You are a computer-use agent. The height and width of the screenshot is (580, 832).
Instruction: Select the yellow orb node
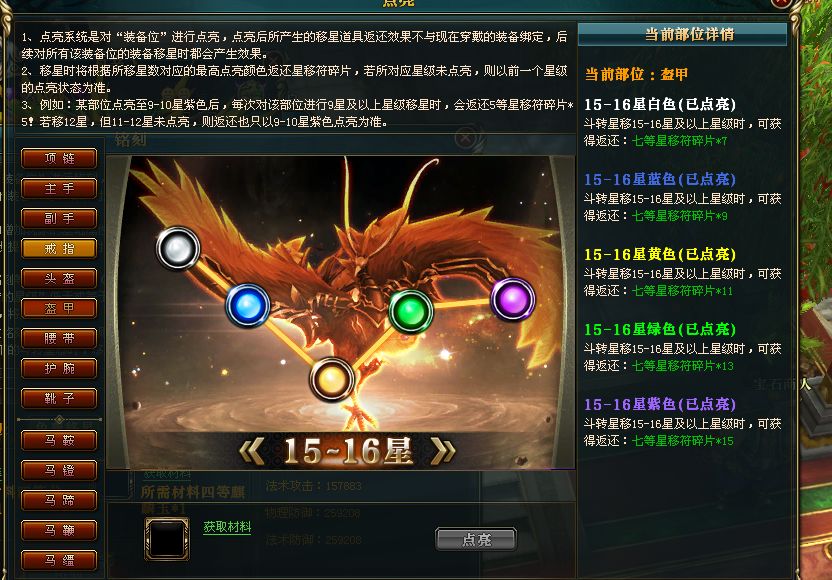point(332,379)
